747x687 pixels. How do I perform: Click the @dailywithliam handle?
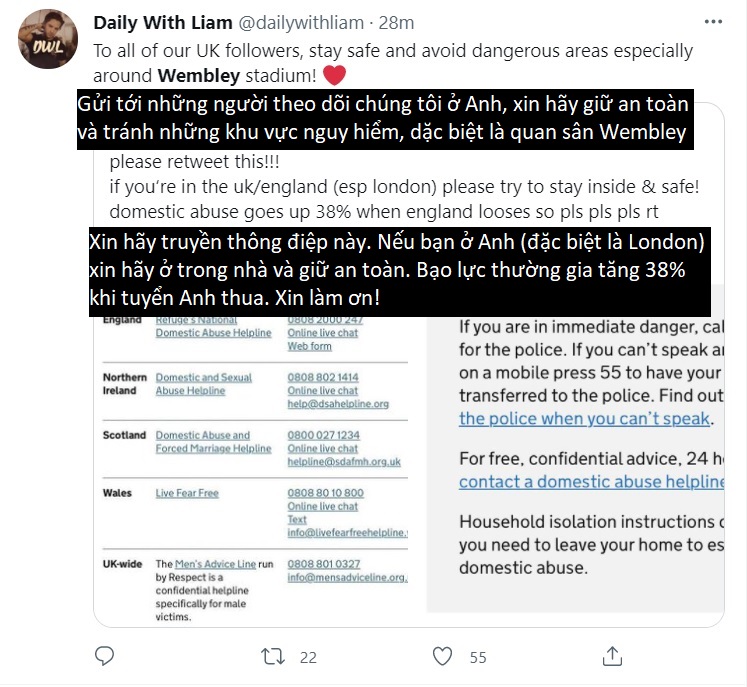click(301, 22)
